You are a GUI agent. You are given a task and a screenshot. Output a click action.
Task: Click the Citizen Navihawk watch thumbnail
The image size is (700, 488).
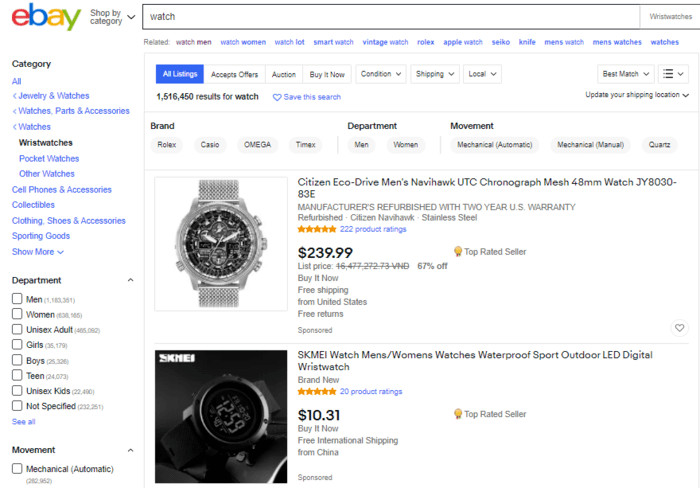point(221,244)
